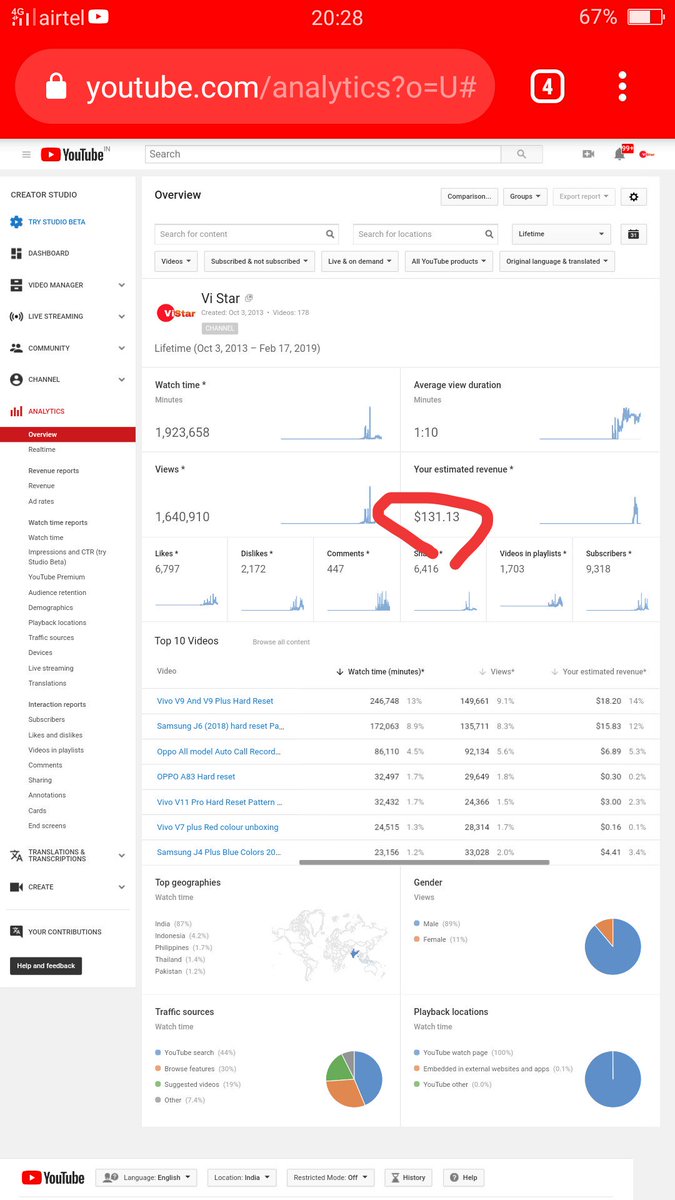675x1200 pixels.
Task: Open the Vi Star account avatar
Action: 647,154
